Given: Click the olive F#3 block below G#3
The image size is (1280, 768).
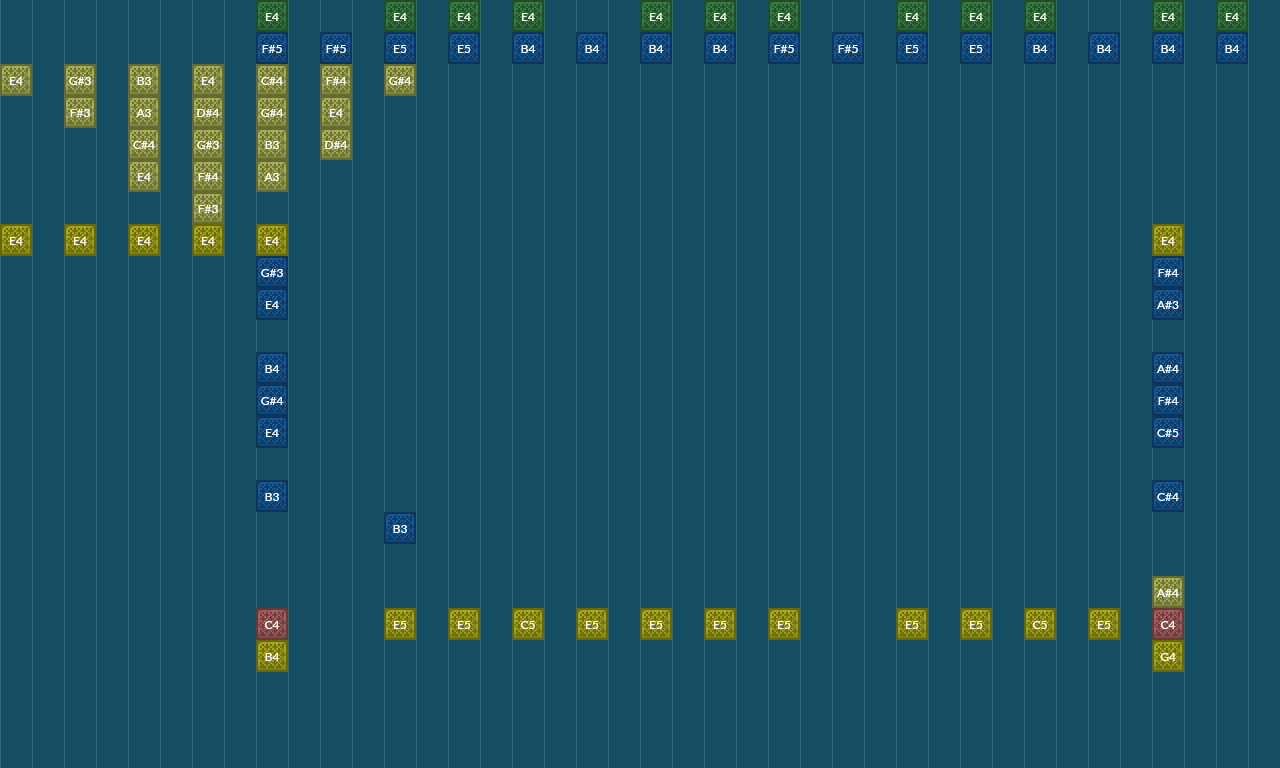Looking at the screenshot, I should pos(80,112).
